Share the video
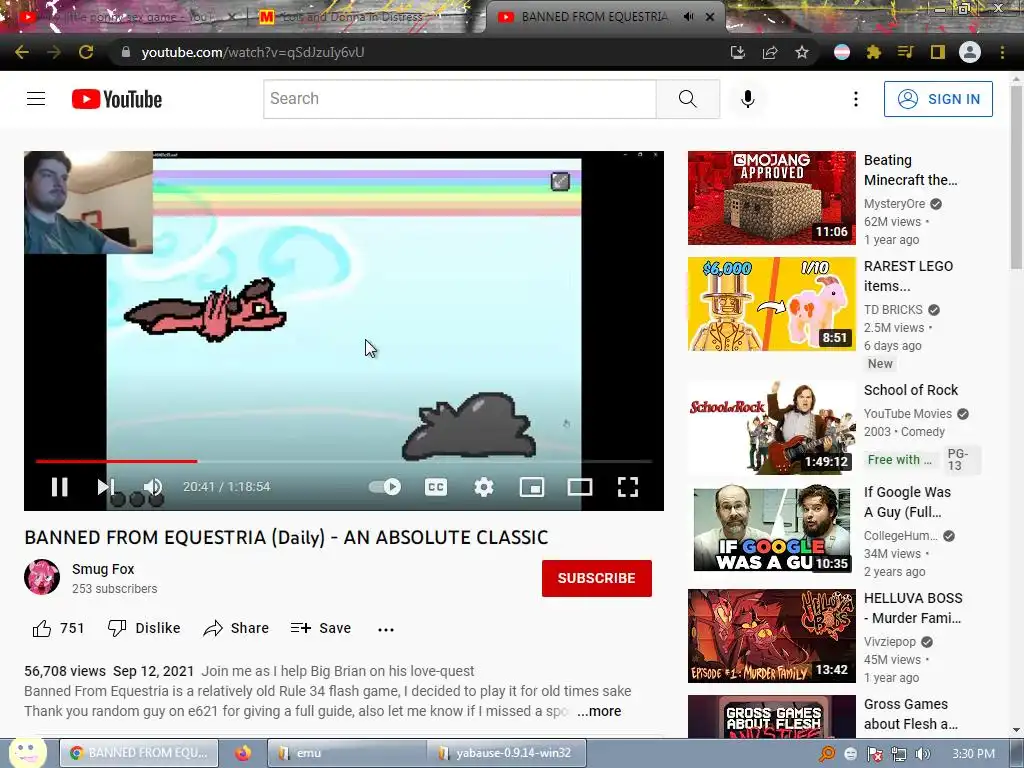This screenshot has height=768, width=1024. (x=236, y=628)
